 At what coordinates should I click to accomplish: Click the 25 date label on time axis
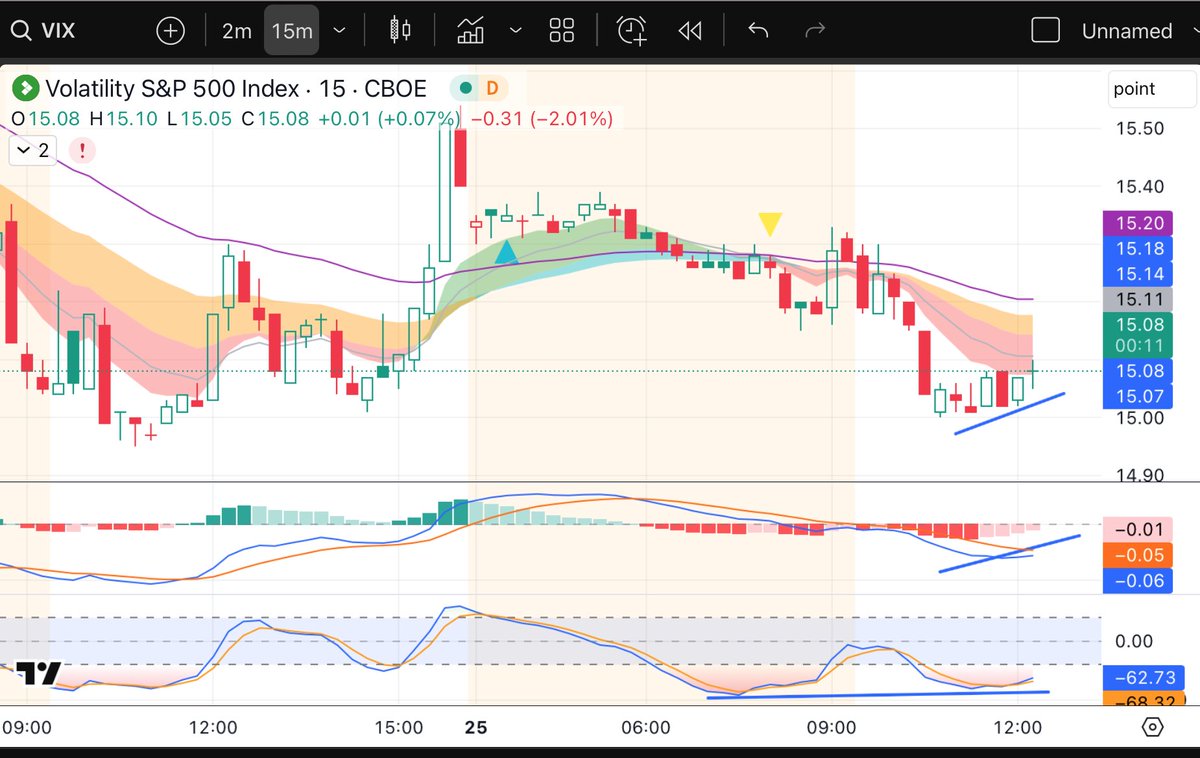[x=476, y=728]
